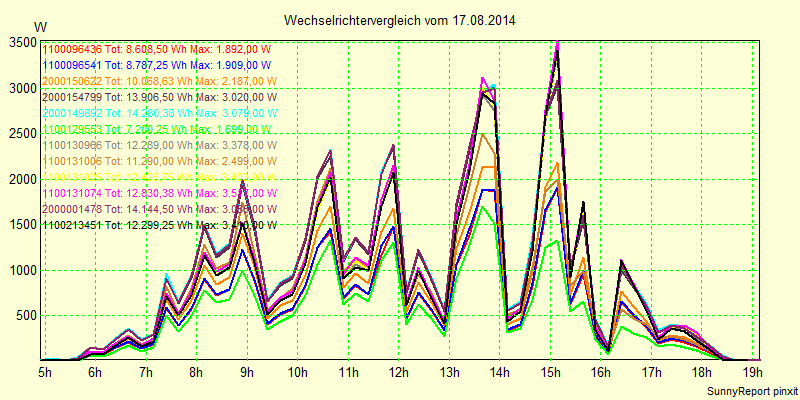
Task: Click the magenta legend entry 1100131074
Action: [x=160, y=193]
